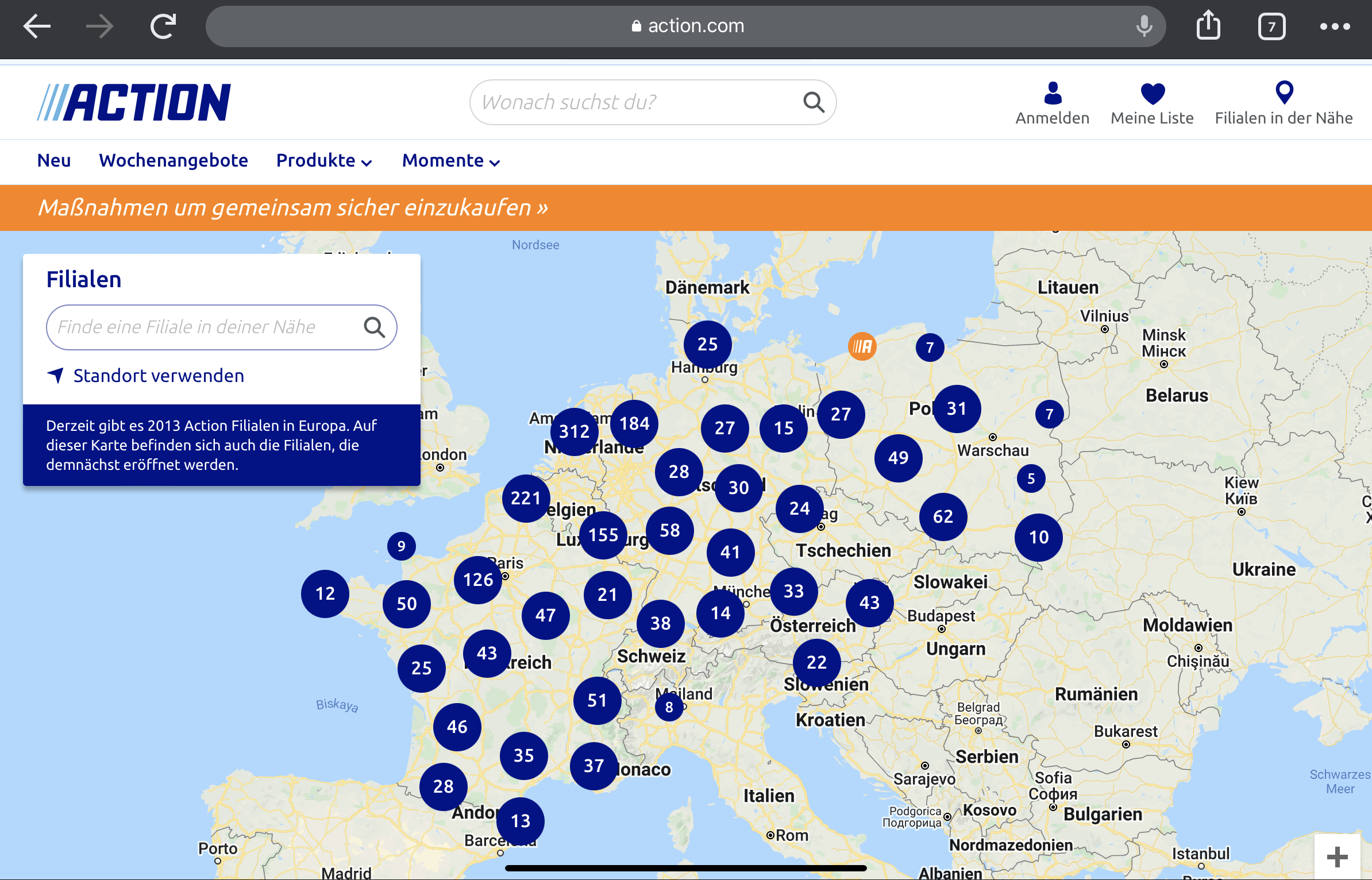1372x880 pixels.
Task: Click the action.com address bar
Action: coord(685,26)
